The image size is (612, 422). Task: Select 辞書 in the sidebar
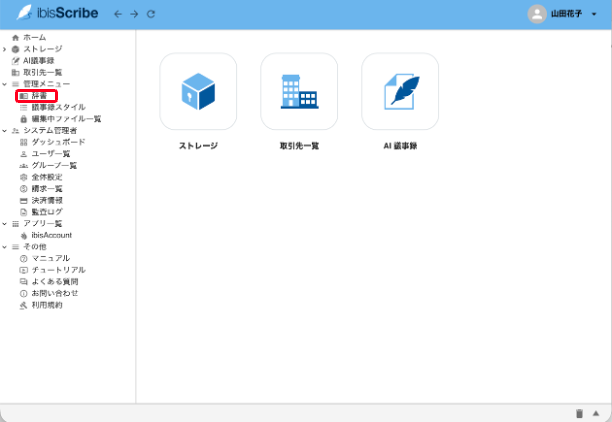(x=39, y=96)
